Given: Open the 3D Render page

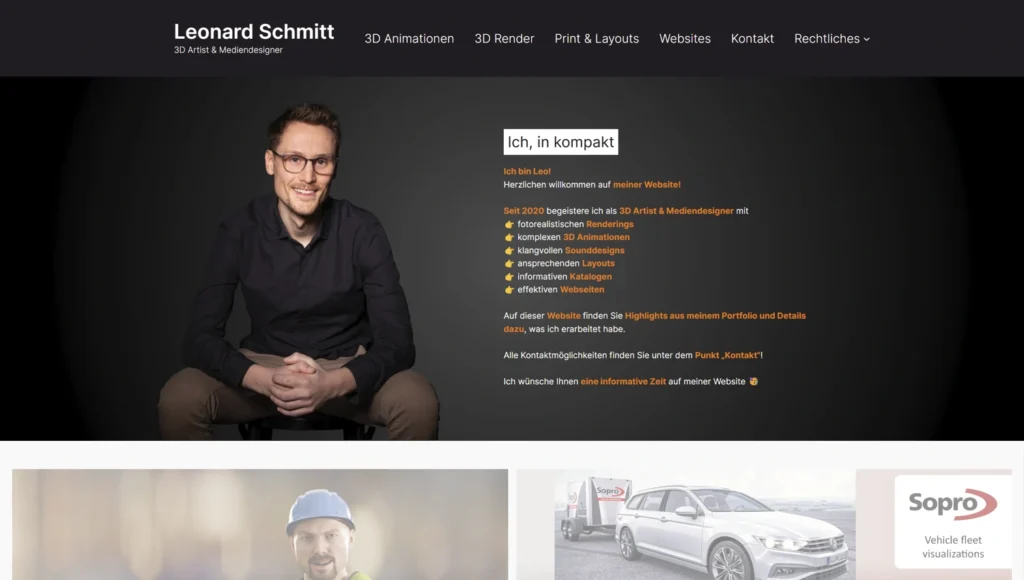Looking at the screenshot, I should pyautogui.click(x=504, y=39).
